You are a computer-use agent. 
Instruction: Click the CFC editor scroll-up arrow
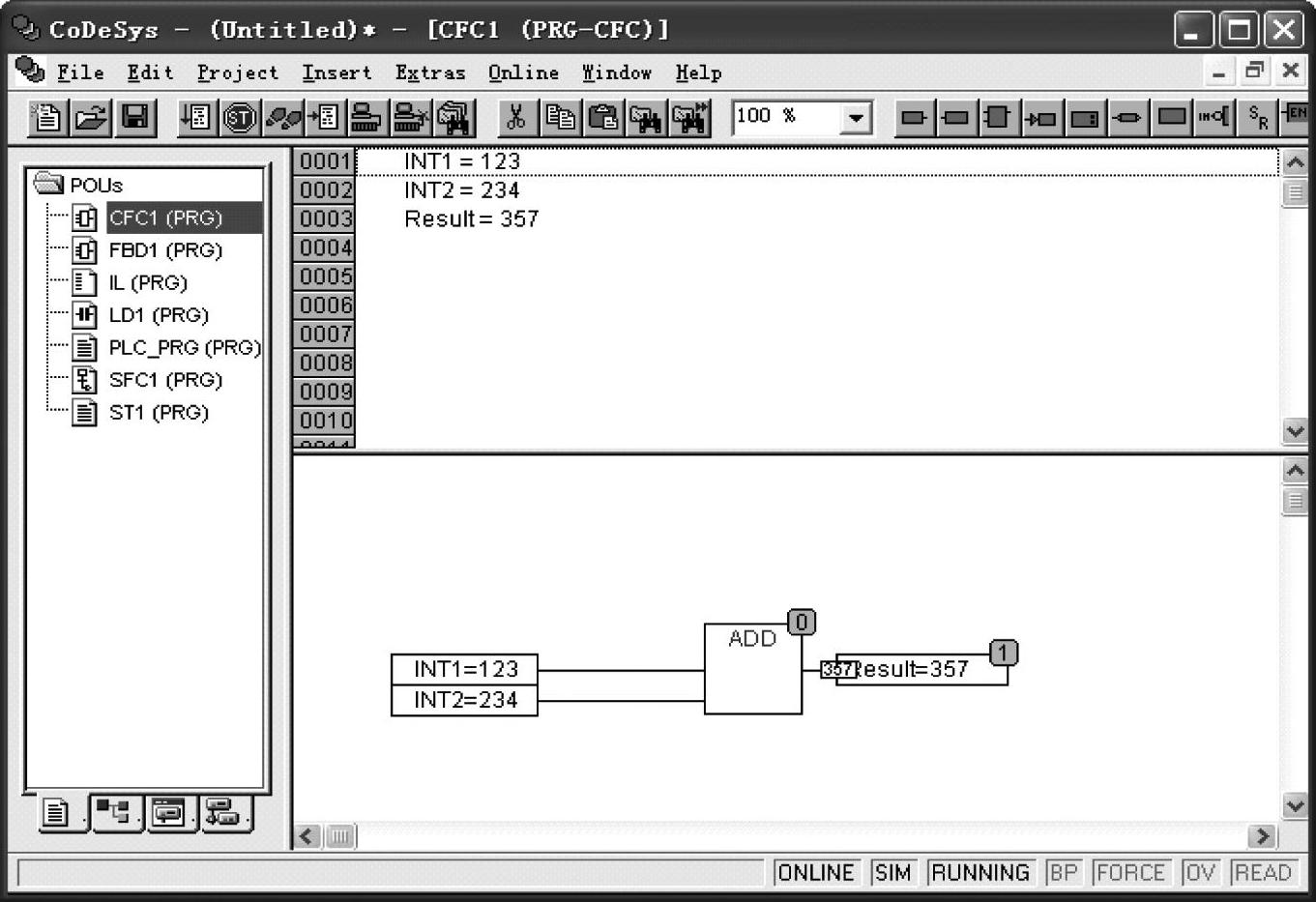click(x=1295, y=471)
